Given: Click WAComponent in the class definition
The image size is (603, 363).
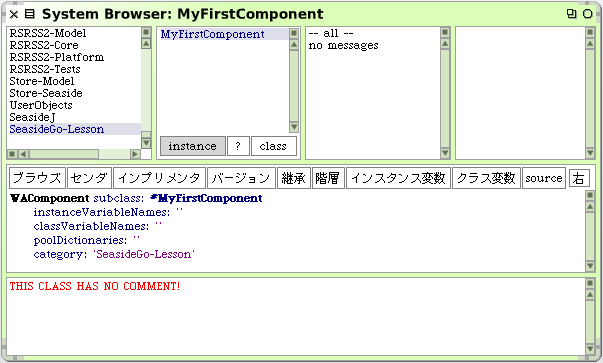Looking at the screenshot, I should click(x=50, y=198).
